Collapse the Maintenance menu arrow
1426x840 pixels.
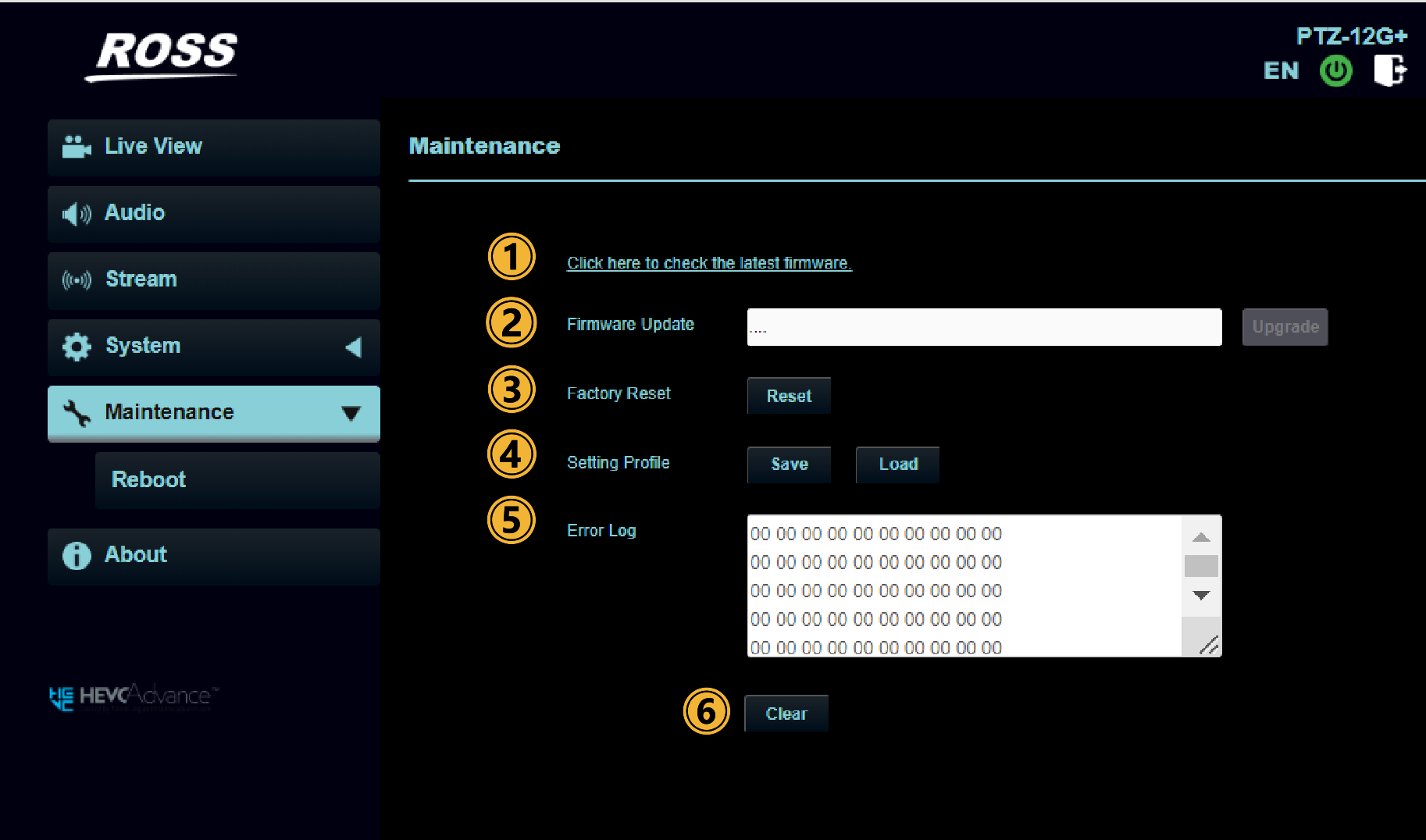[x=351, y=413]
